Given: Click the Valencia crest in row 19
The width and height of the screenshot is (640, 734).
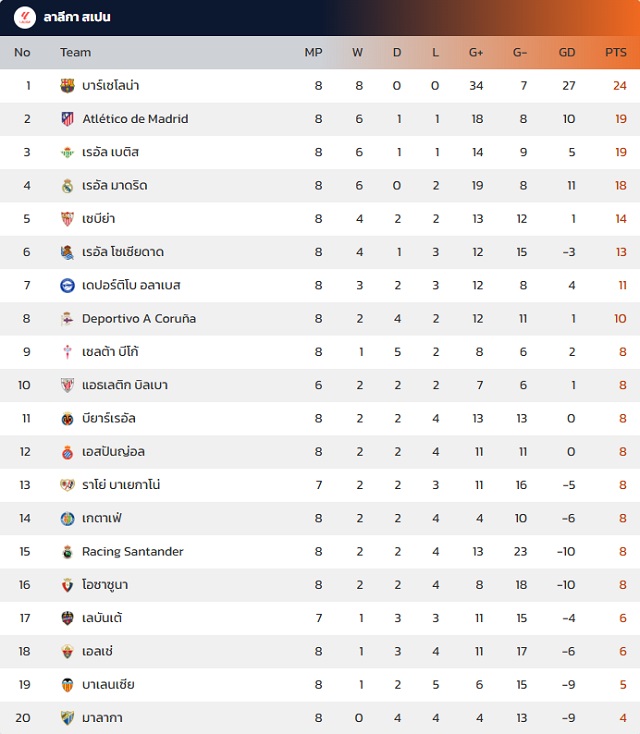Looking at the screenshot, I should pyautogui.click(x=67, y=685).
